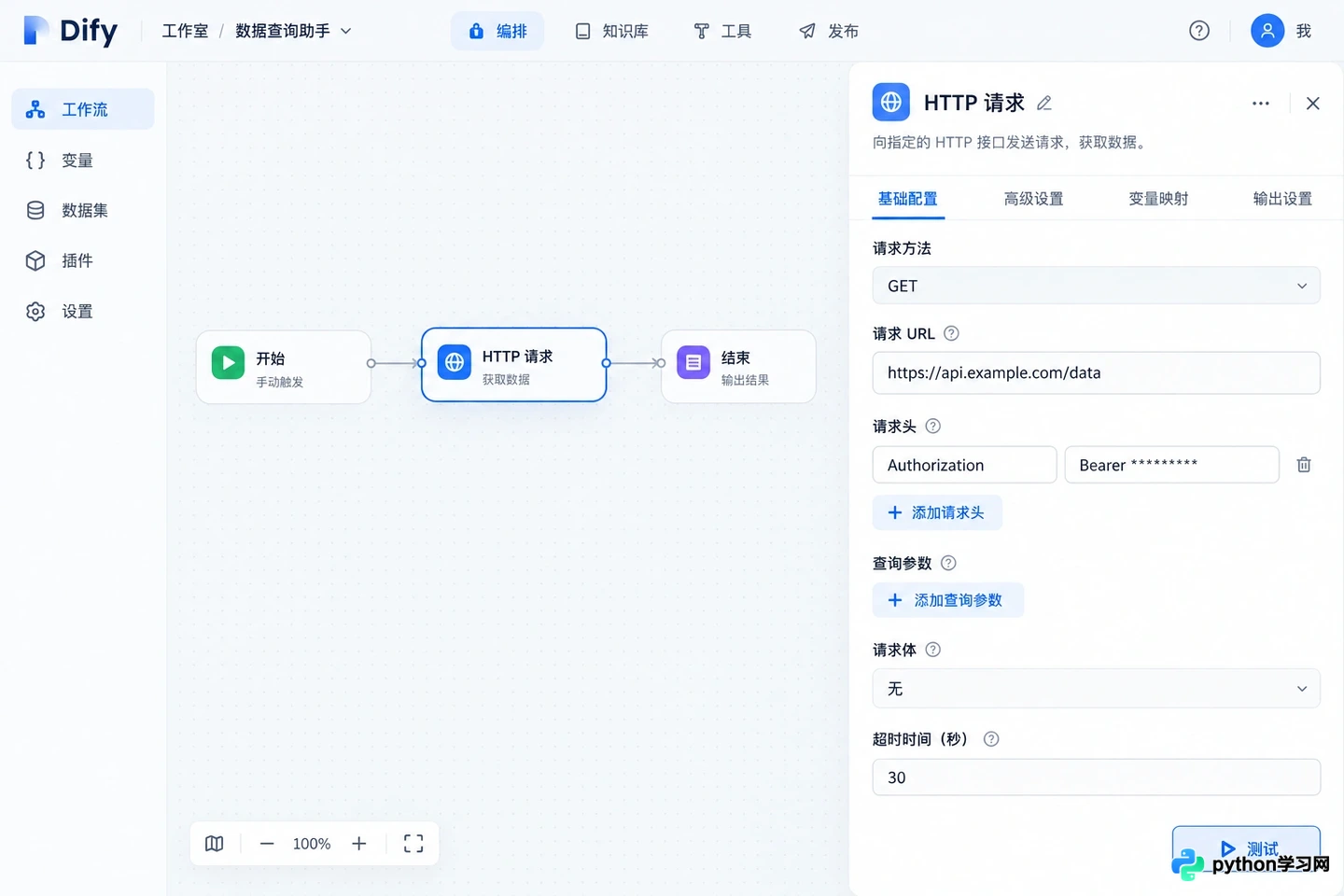Go to 工作室 breadcrumb link

pos(185,31)
